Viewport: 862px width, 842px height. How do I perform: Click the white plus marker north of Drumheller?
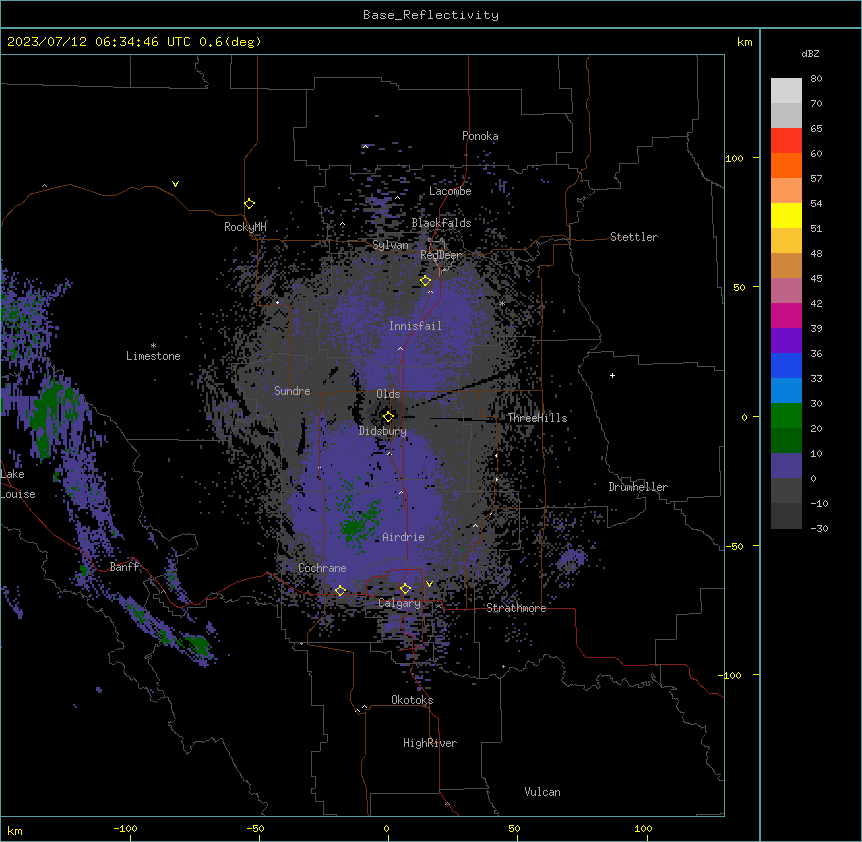pos(612,375)
